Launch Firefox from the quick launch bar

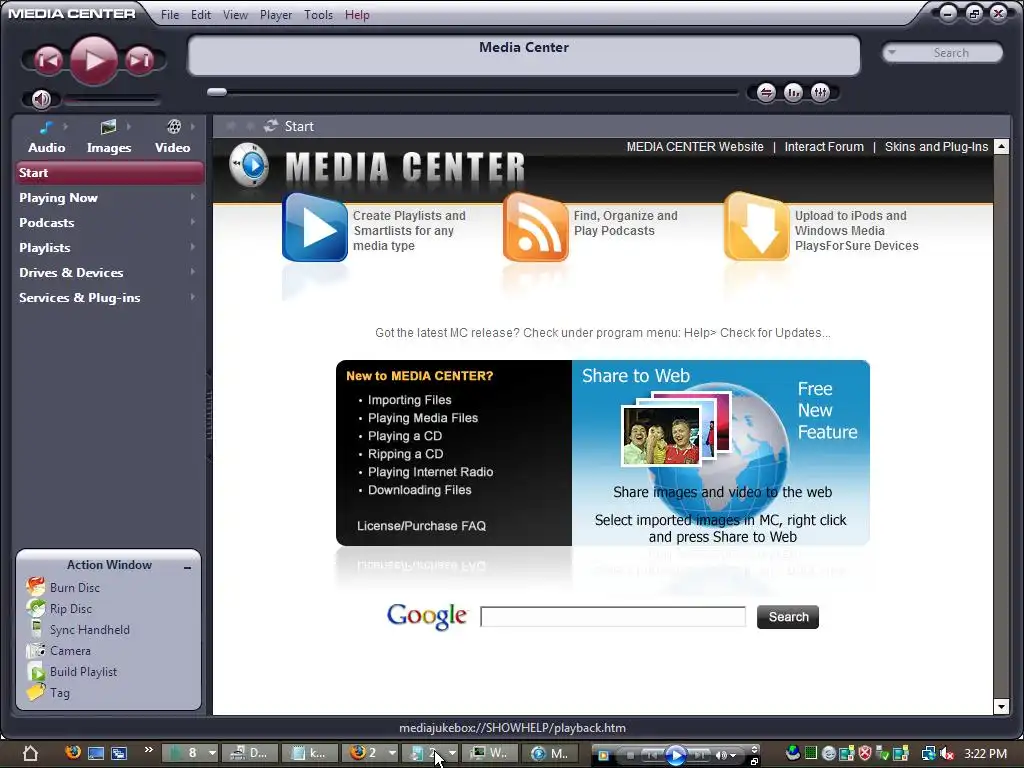[73, 752]
